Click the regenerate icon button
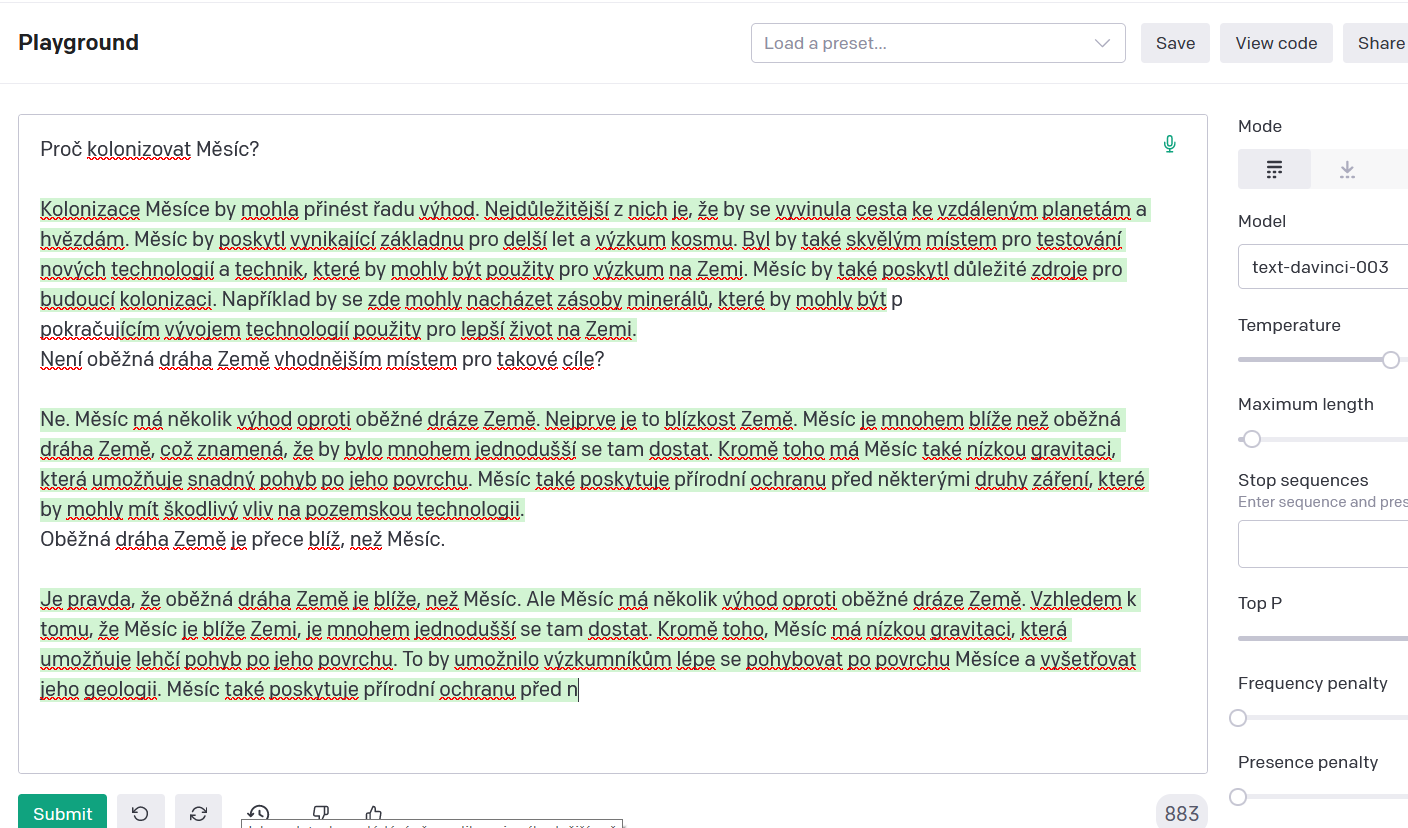 [x=198, y=812]
